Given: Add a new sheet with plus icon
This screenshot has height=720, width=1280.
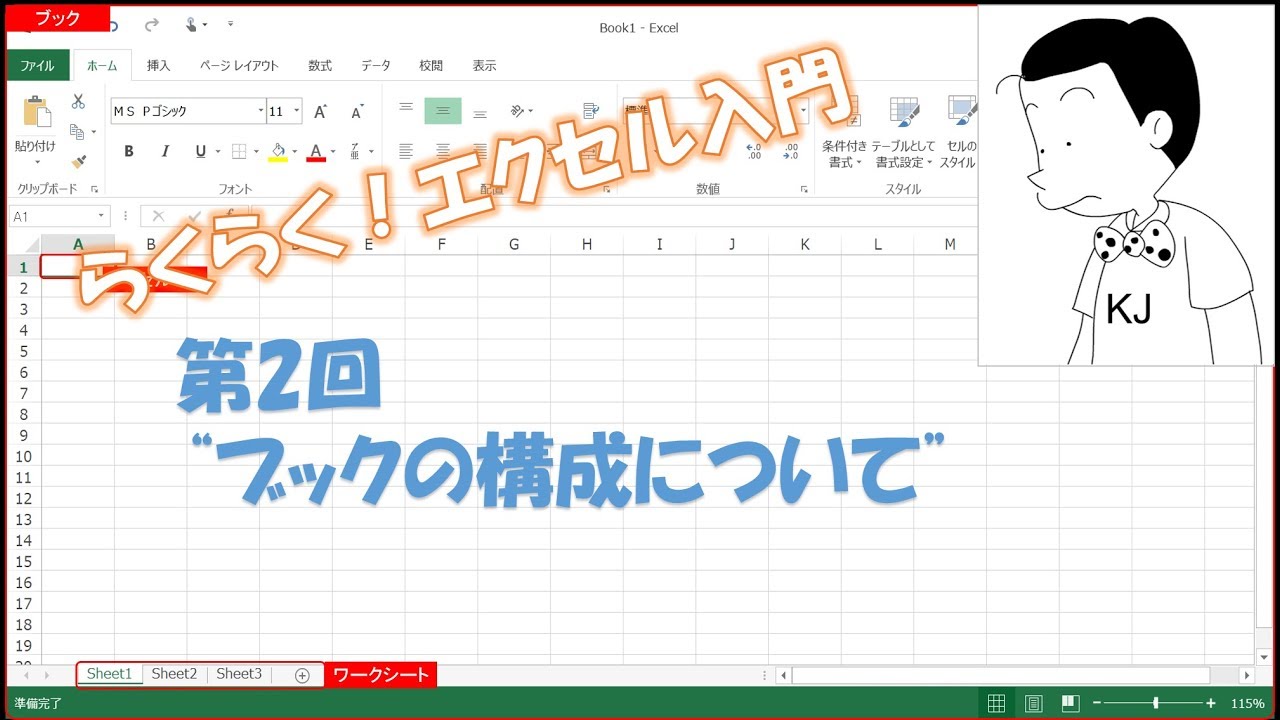Looking at the screenshot, I should coord(302,675).
